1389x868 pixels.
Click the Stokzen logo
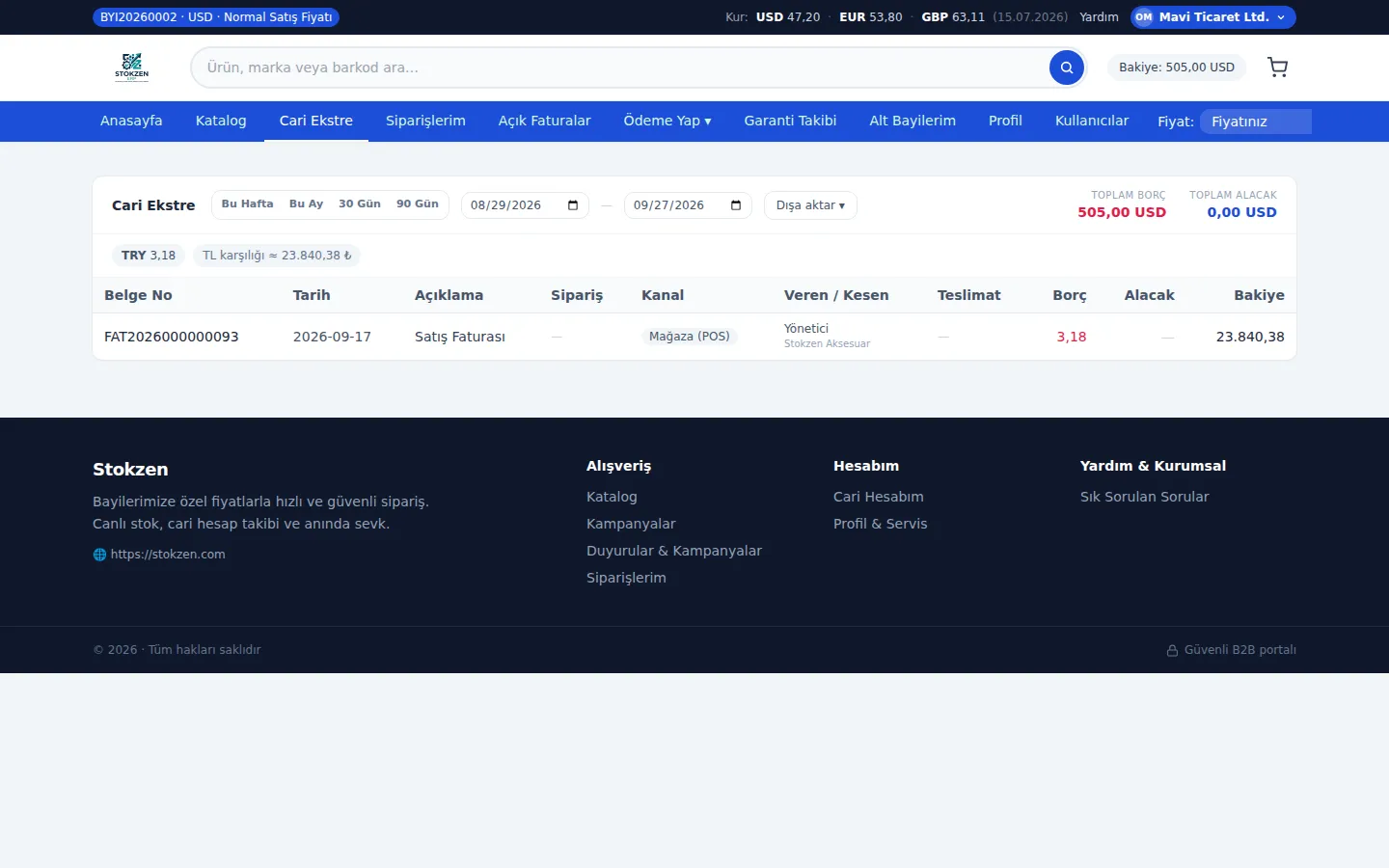(132, 68)
